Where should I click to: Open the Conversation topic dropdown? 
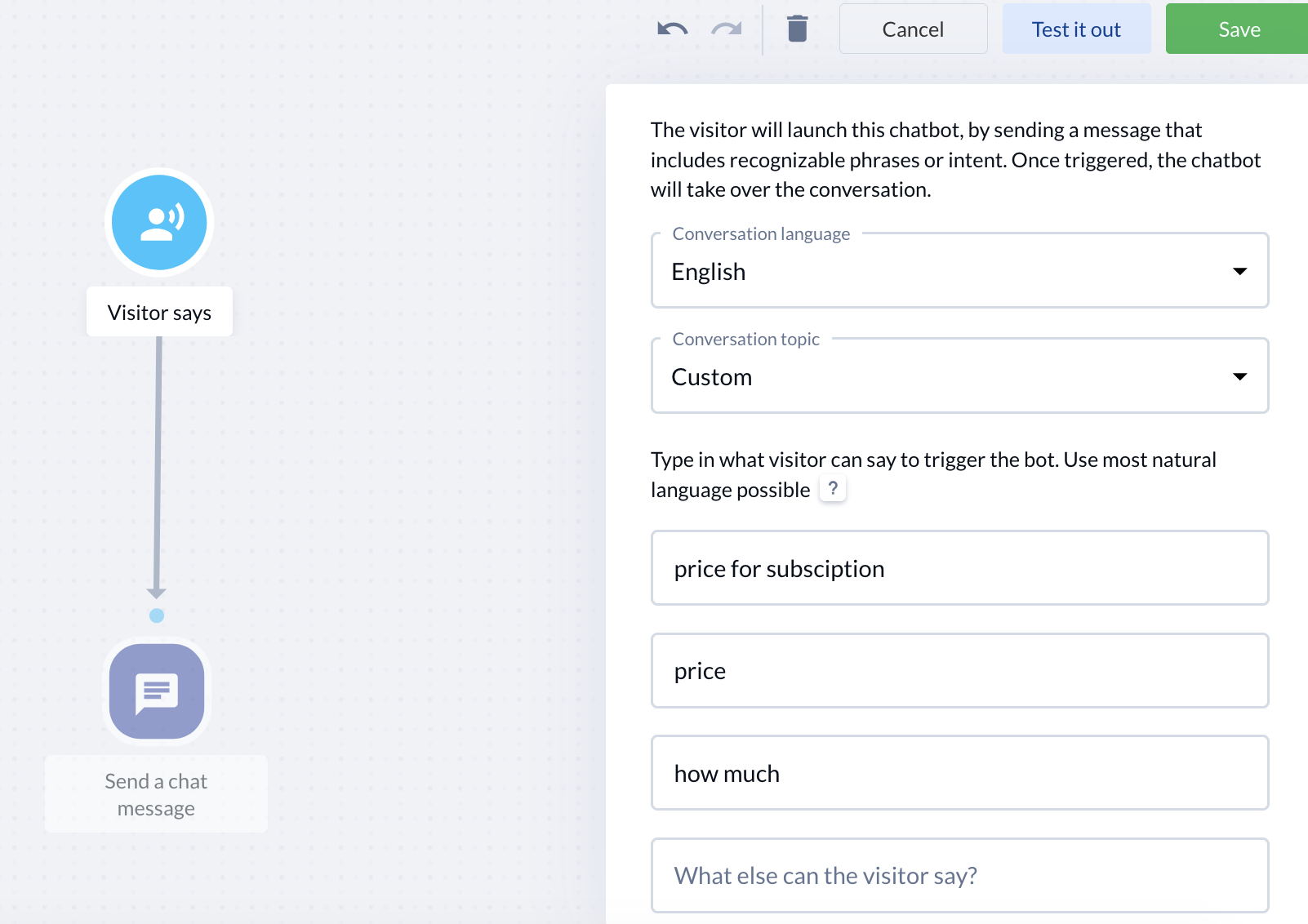point(959,375)
